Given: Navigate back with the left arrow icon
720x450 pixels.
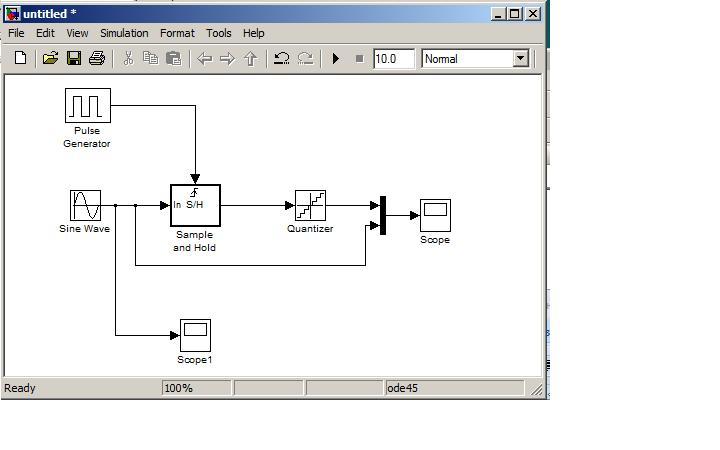Looking at the screenshot, I should coord(204,59).
